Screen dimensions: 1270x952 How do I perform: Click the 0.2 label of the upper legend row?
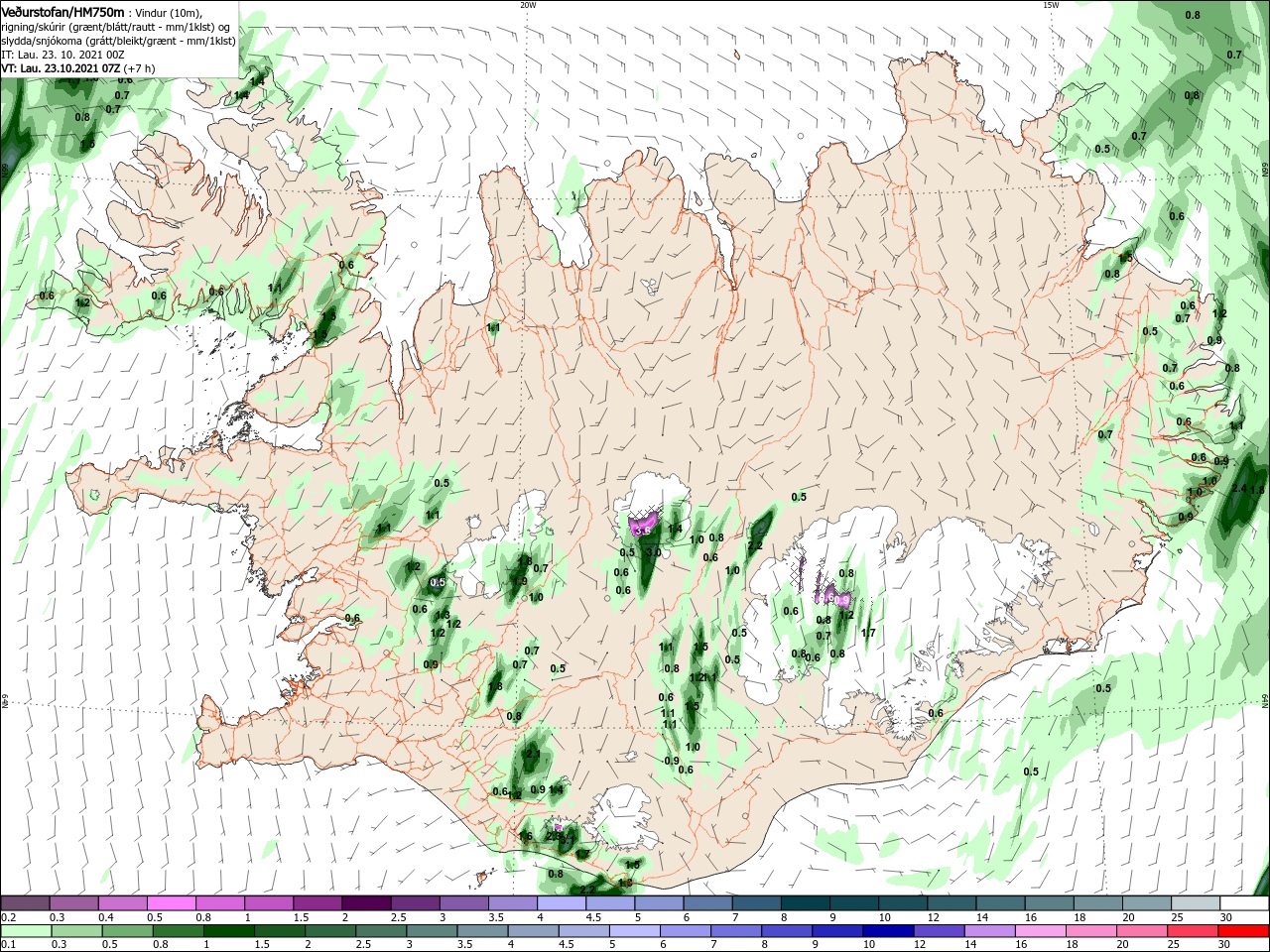(9, 917)
